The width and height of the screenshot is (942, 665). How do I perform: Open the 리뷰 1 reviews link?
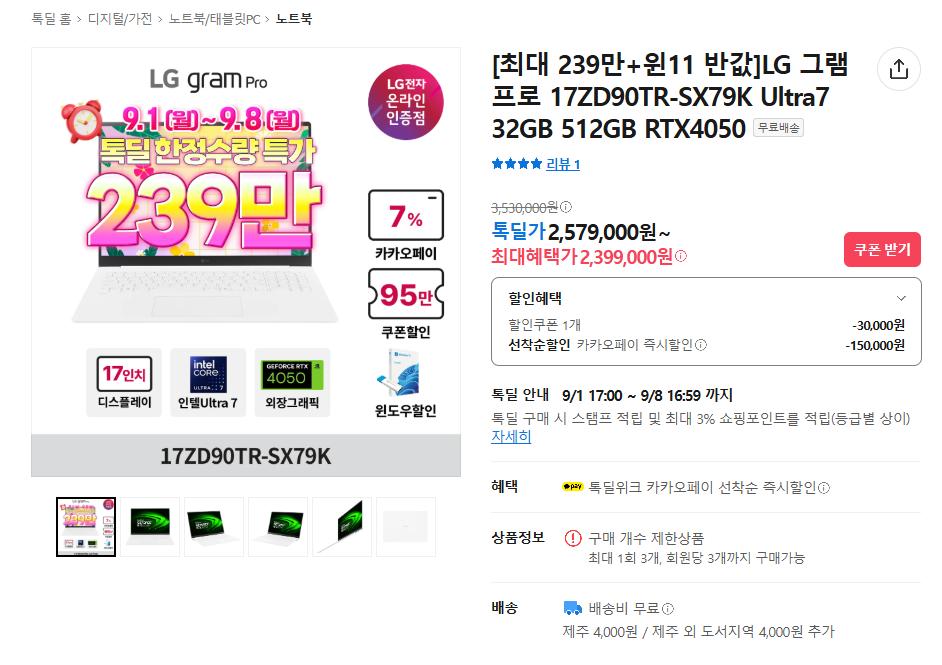pos(563,164)
